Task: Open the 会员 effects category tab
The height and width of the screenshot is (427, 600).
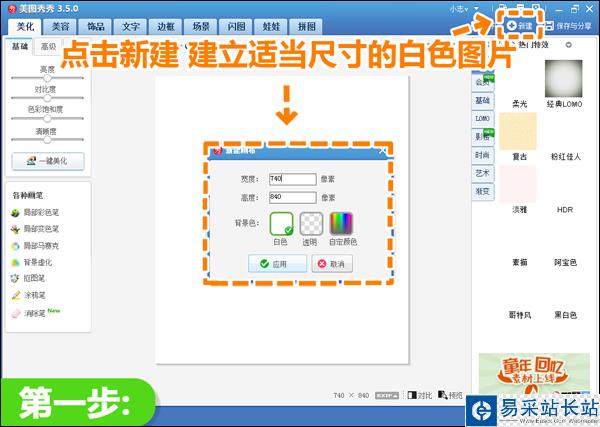Action: (483, 82)
